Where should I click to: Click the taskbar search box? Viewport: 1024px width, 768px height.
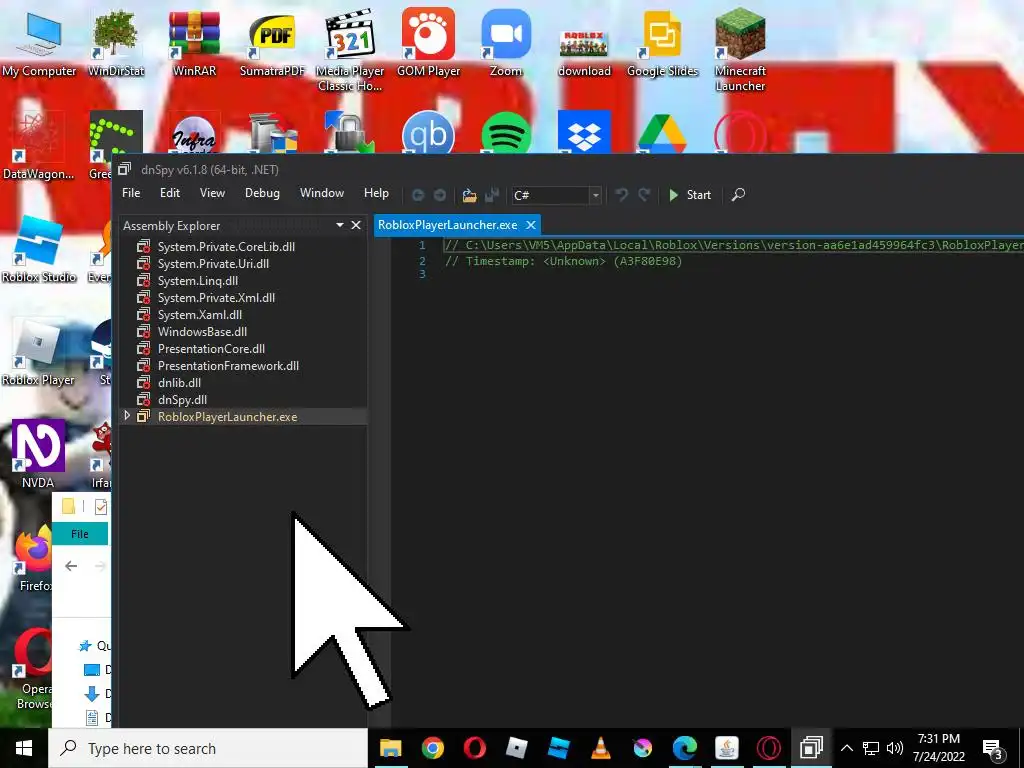208,748
